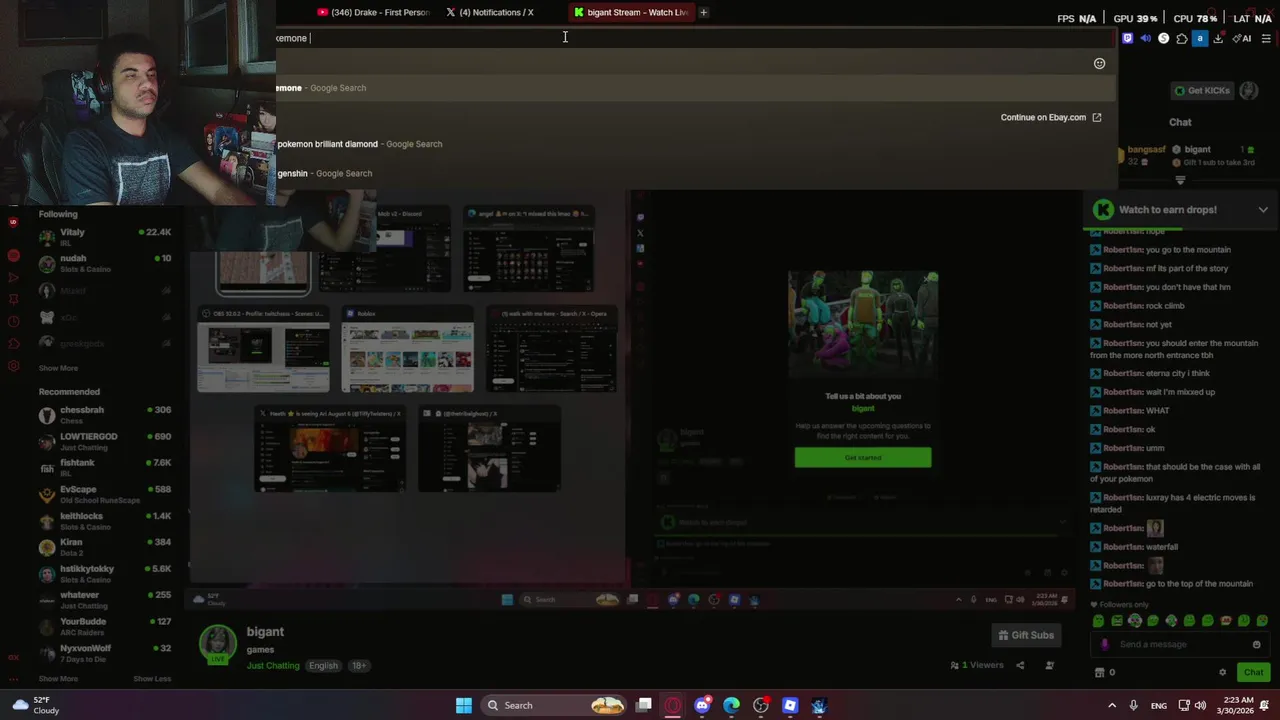The image size is (1280, 720).
Task: Open fishtank in Recommended list
Action: click(105, 467)
